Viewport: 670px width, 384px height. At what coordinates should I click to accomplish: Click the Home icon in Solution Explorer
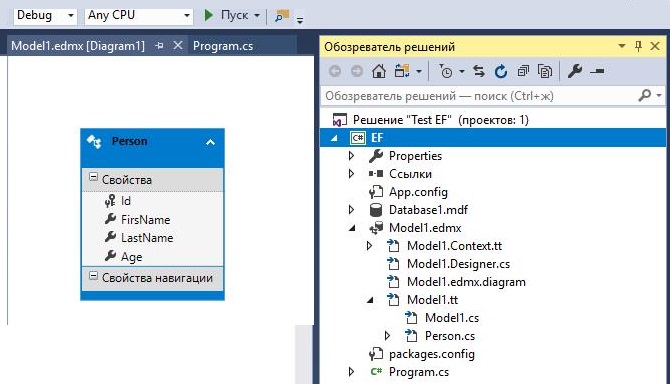coord(379,71)
